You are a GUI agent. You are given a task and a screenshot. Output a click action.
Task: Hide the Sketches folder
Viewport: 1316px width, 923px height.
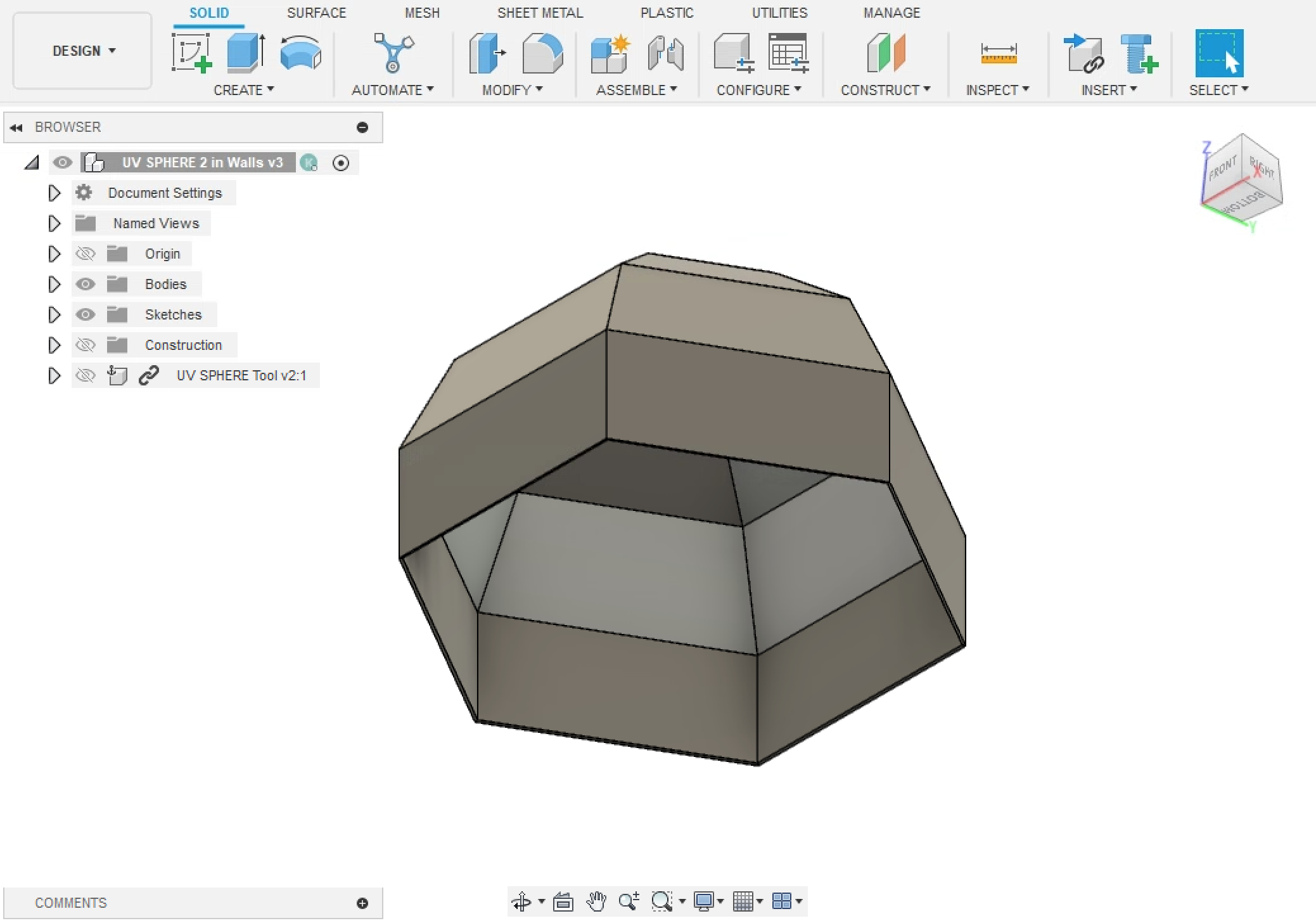pyautogui.click(x=86, y=314)
